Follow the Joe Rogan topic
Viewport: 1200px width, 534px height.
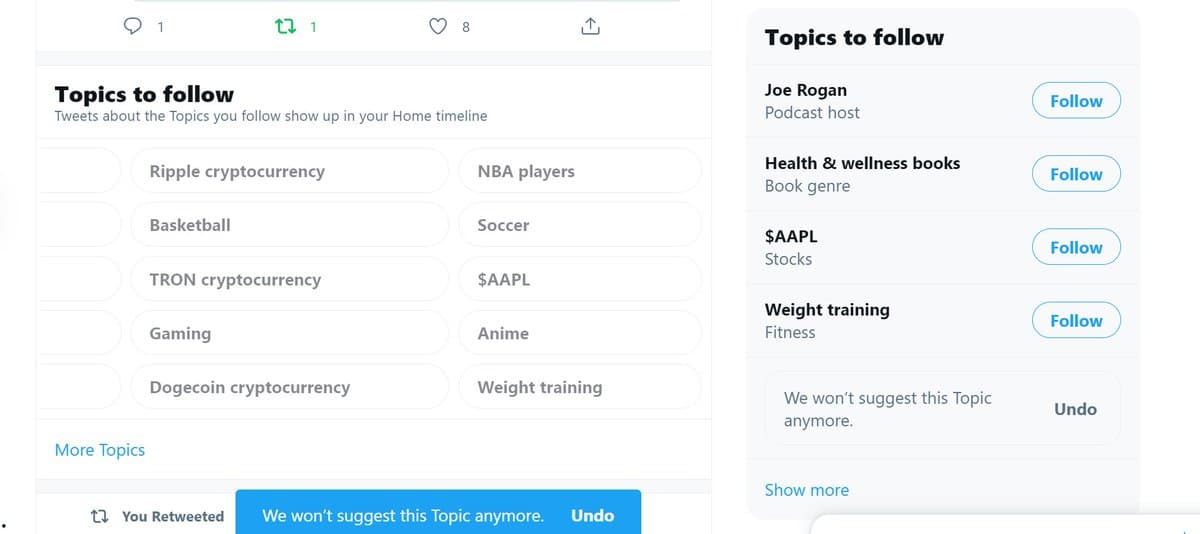point(1076,101)
